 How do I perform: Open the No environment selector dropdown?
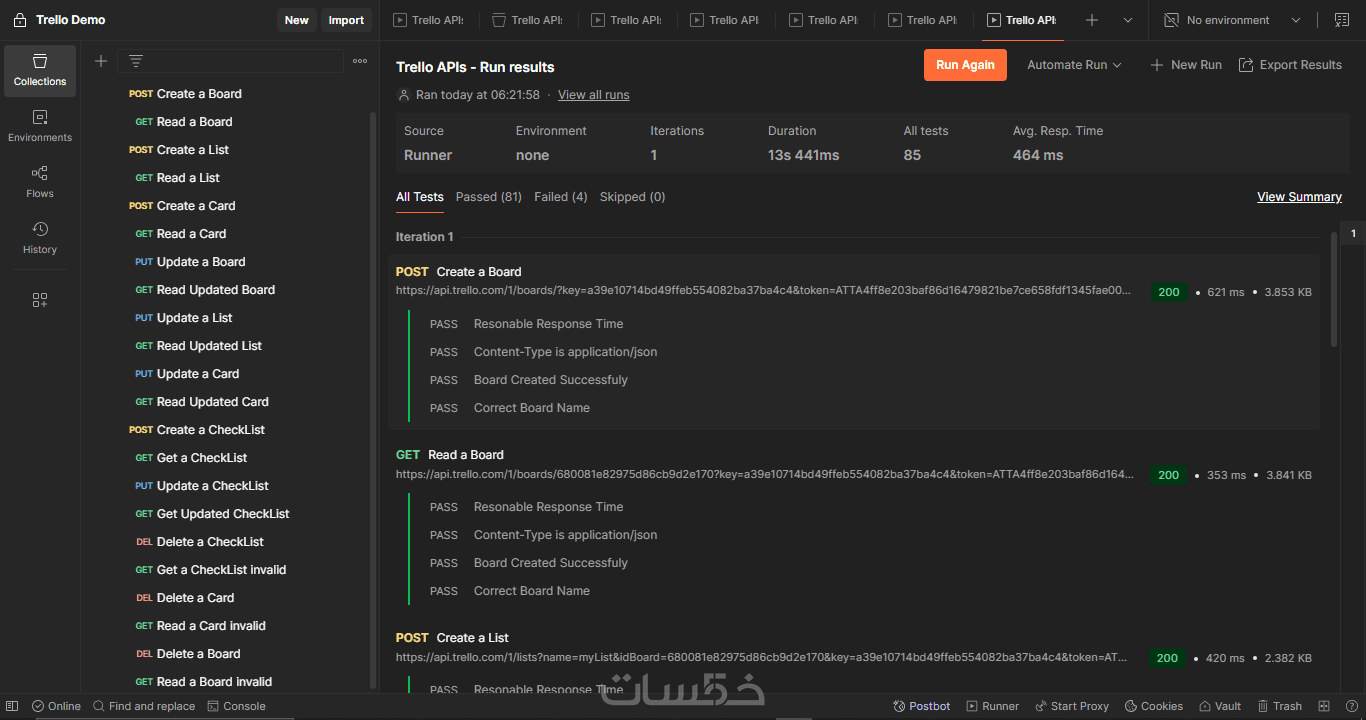point(1233,20)
